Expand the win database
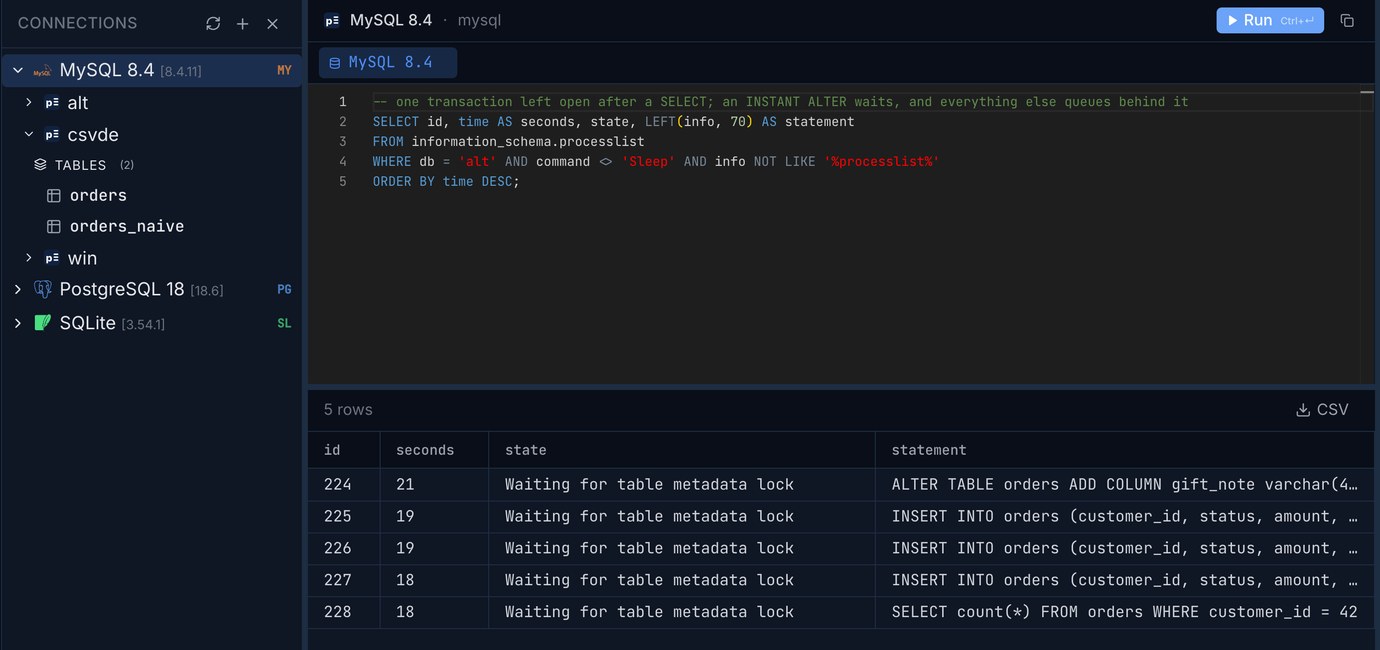This screenshot has width=1380, height=650. tap(29, 257)
